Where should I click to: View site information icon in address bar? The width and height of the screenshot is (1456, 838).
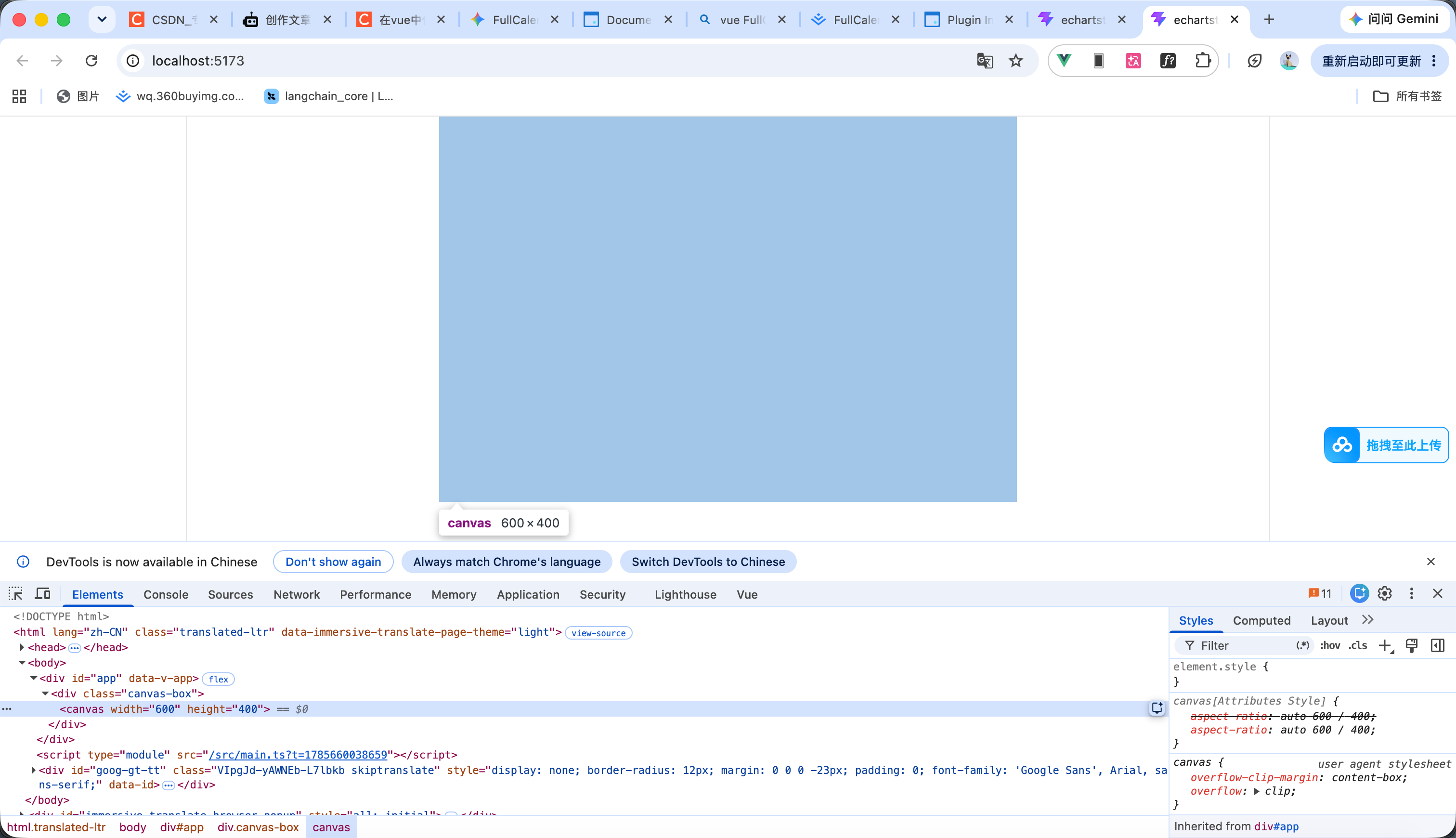pos(133,61)
